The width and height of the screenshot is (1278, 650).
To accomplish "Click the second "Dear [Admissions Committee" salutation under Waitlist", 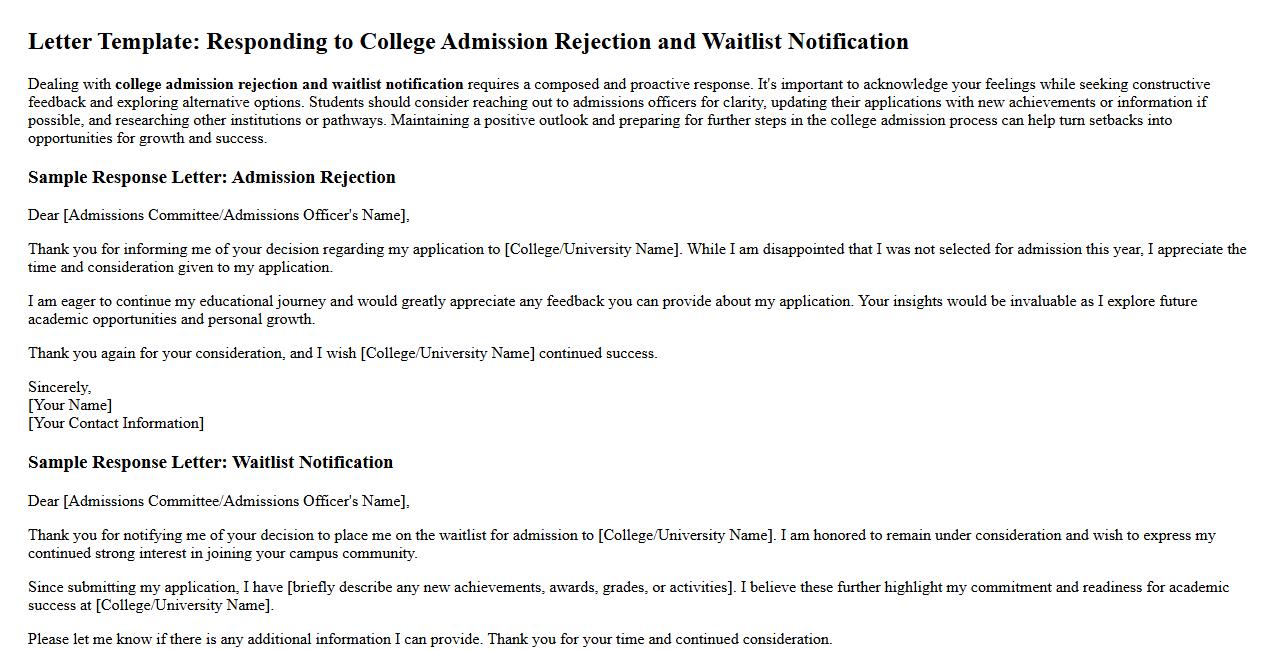I will click(x=218, y=502).
